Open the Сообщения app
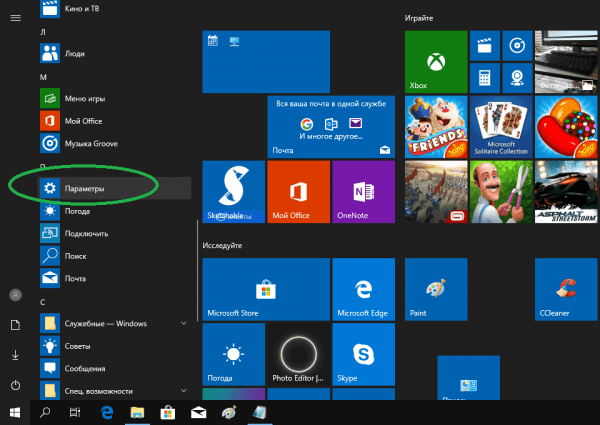The width and height of the screenshot is (600, 425). tap(115, 368)
